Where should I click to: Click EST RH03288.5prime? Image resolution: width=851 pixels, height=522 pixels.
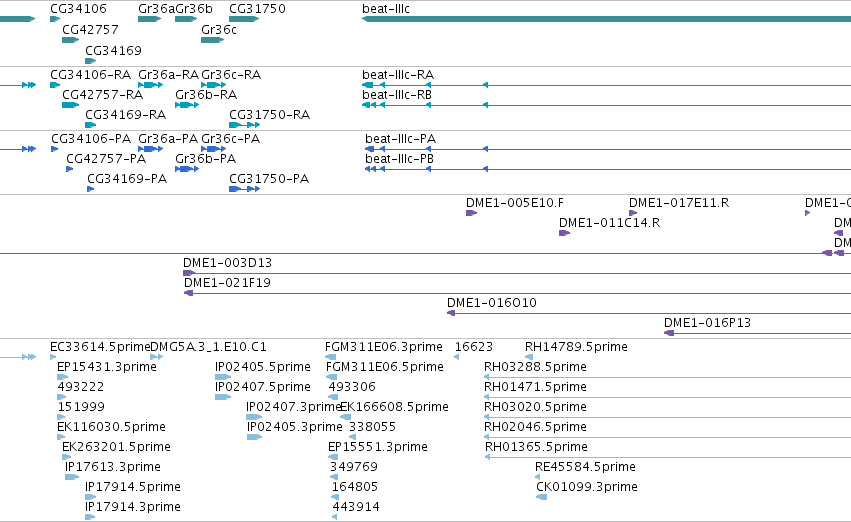pyautogui.click(x=668, y=377)
